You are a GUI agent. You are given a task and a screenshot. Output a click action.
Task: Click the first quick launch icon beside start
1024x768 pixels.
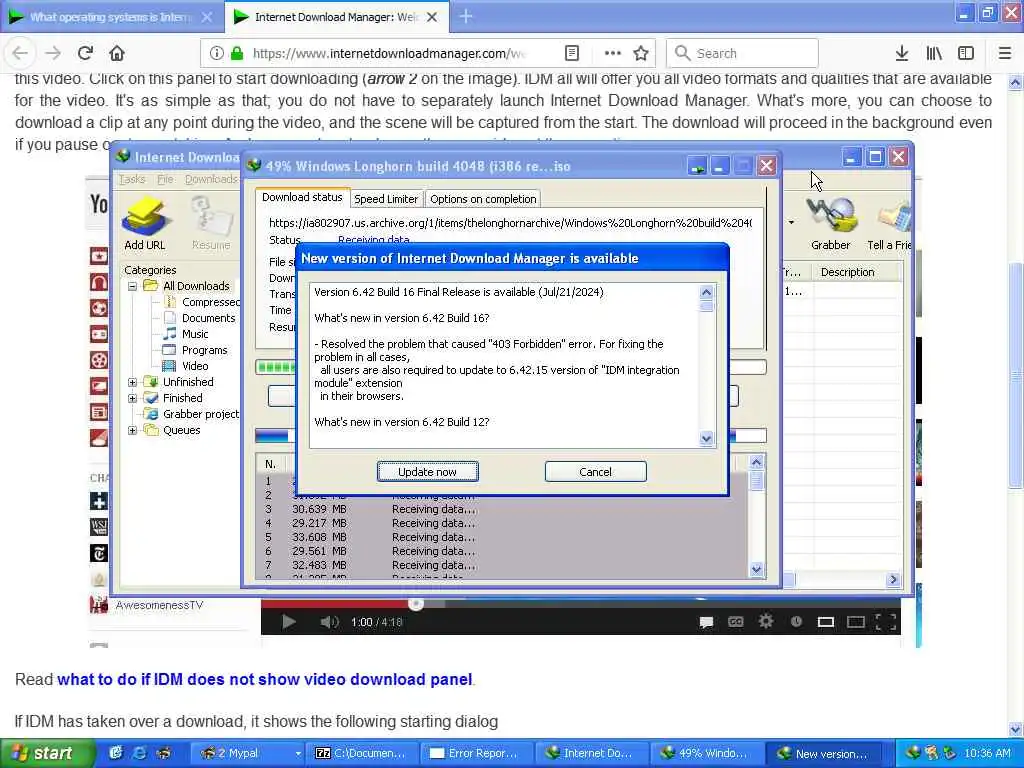click(x=116, y=753)
